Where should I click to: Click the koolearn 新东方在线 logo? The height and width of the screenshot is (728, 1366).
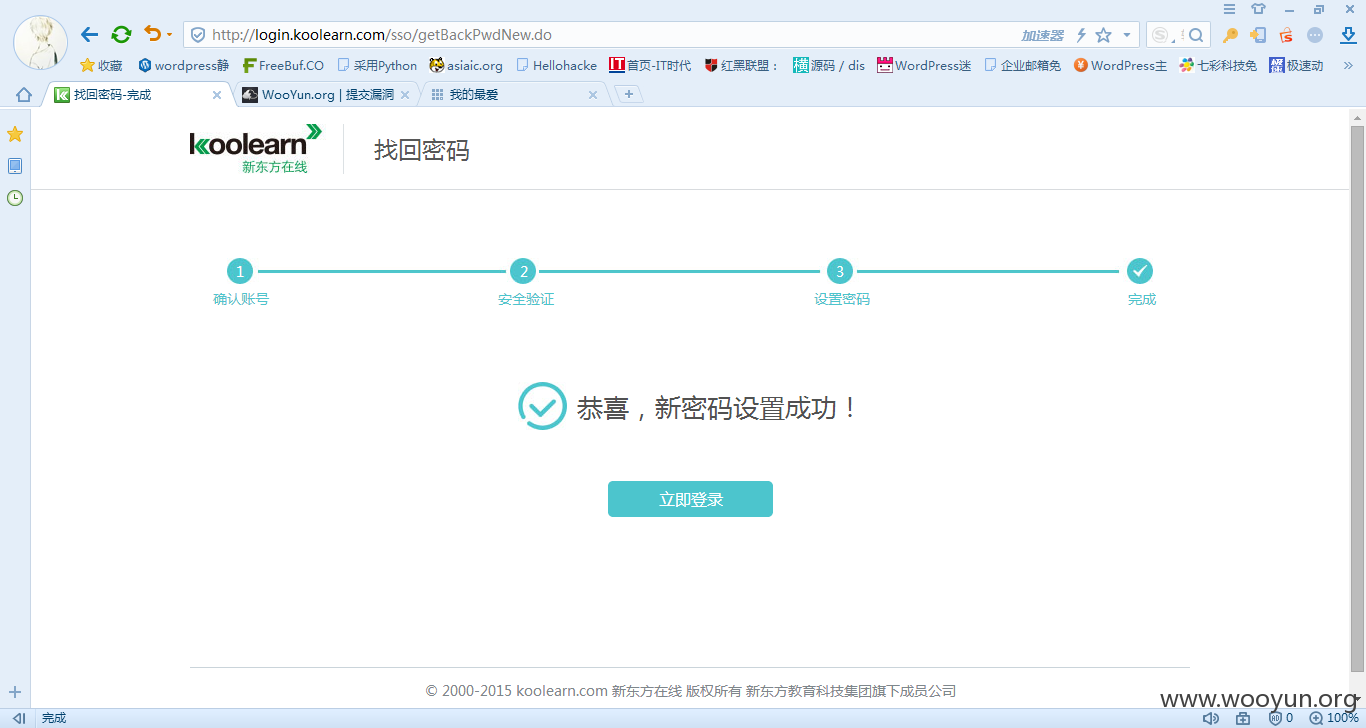click(256, 149)
